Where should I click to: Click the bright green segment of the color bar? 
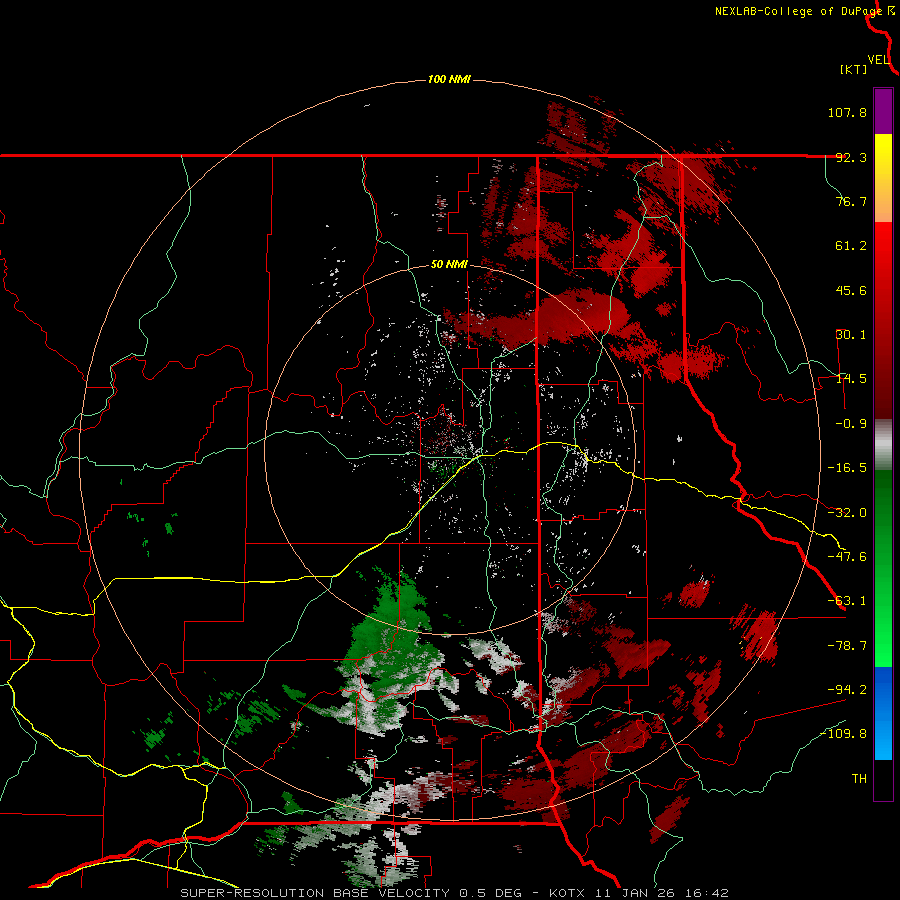pyautogui.click(x=883, y=568)
